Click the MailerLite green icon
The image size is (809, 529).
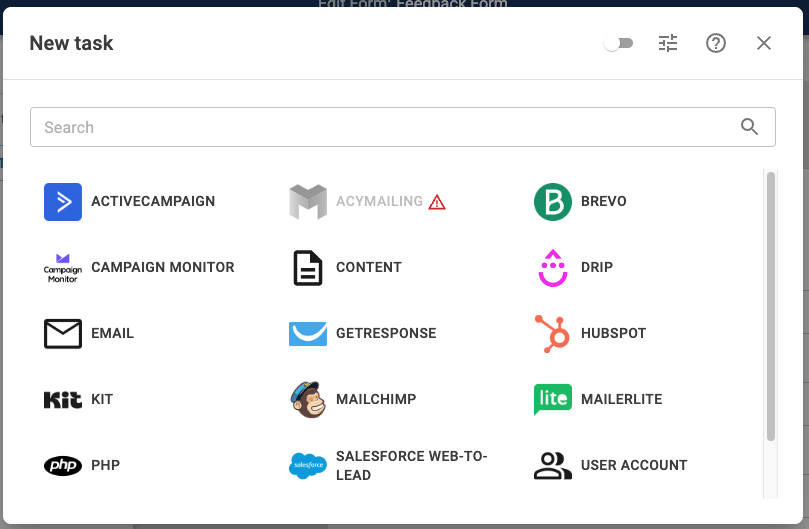tap(552, 399)
